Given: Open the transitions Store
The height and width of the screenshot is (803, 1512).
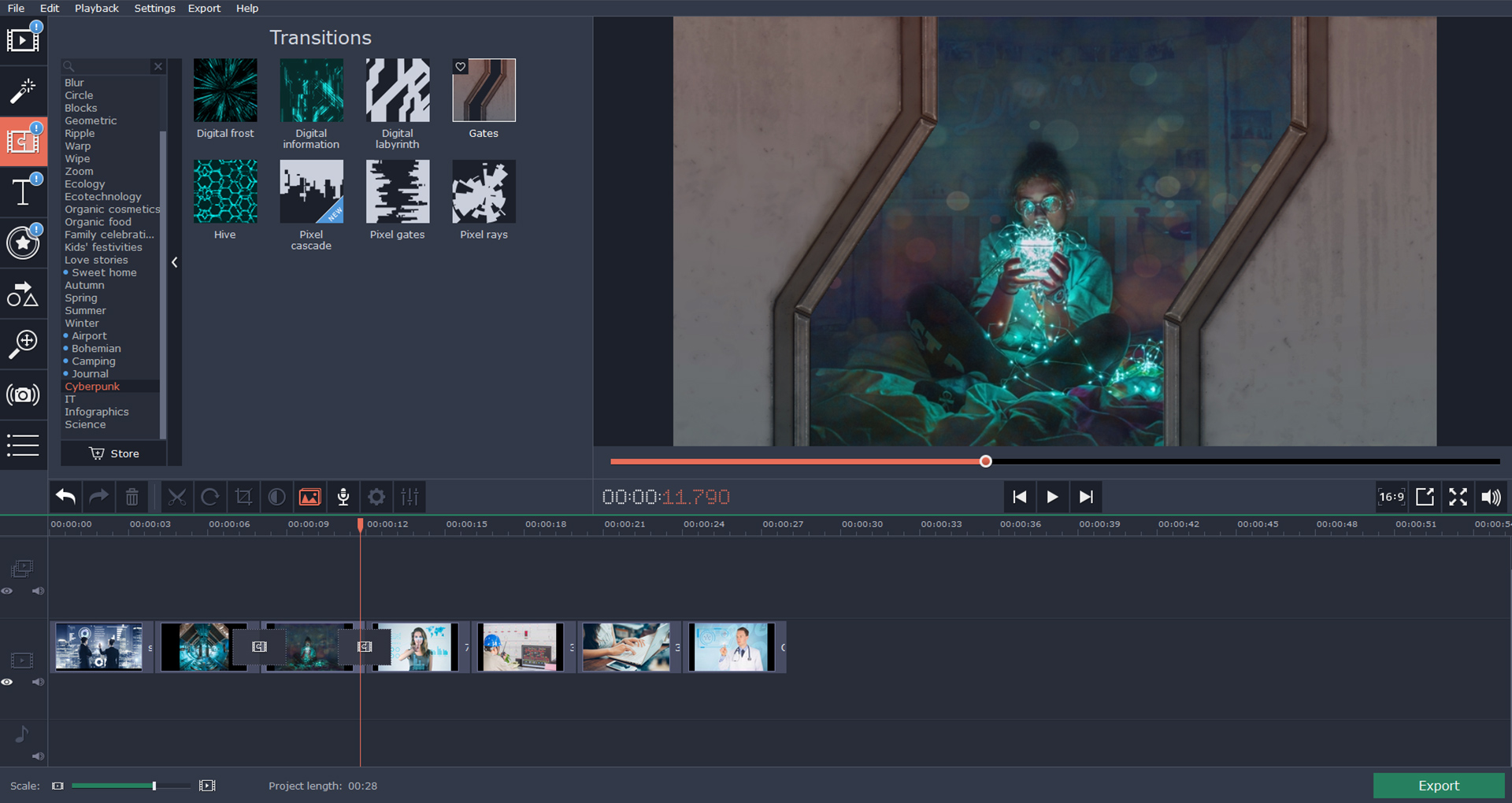Looking at the screenshot, I should click(113, 453).
